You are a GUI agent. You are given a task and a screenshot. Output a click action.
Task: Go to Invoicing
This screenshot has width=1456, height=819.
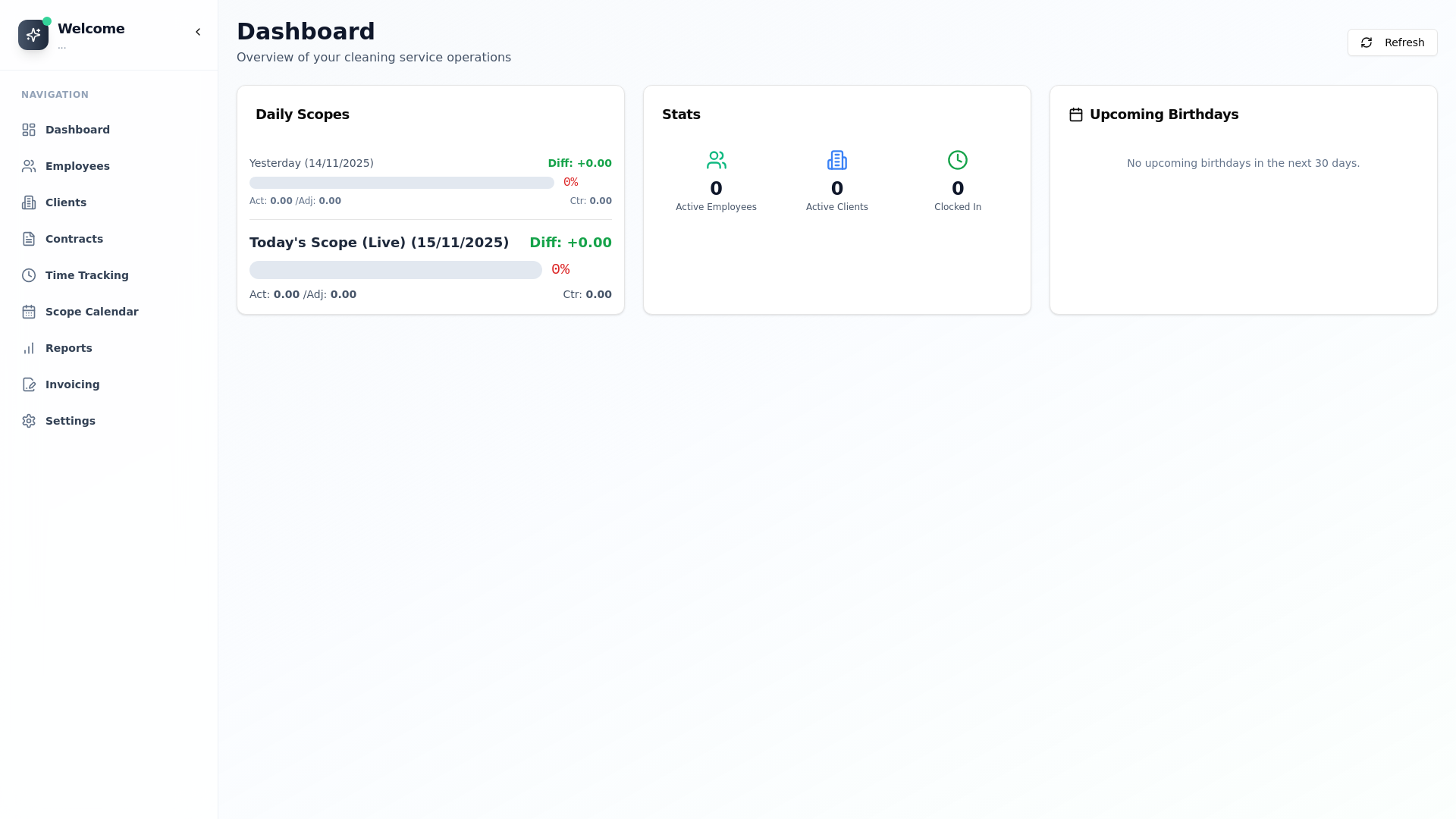click(108, 384)
